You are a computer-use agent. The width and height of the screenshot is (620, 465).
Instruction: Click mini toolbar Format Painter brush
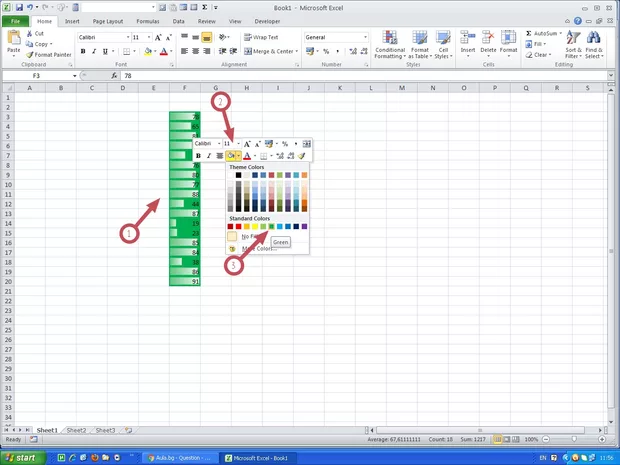(302, 156)
